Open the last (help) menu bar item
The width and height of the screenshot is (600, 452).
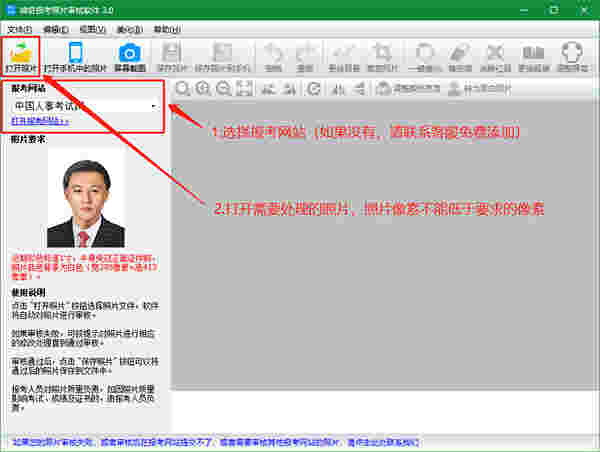(167, 29)
